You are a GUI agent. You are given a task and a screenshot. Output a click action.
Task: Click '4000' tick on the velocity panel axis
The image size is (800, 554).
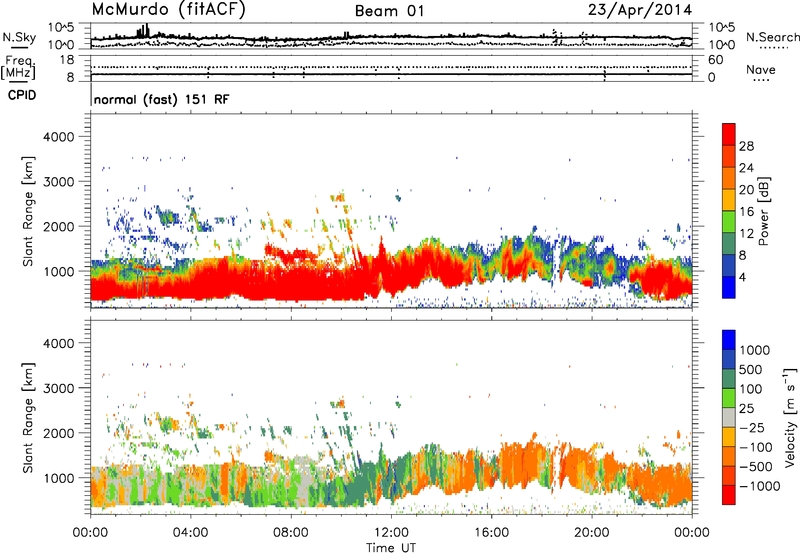click(58, 343)
